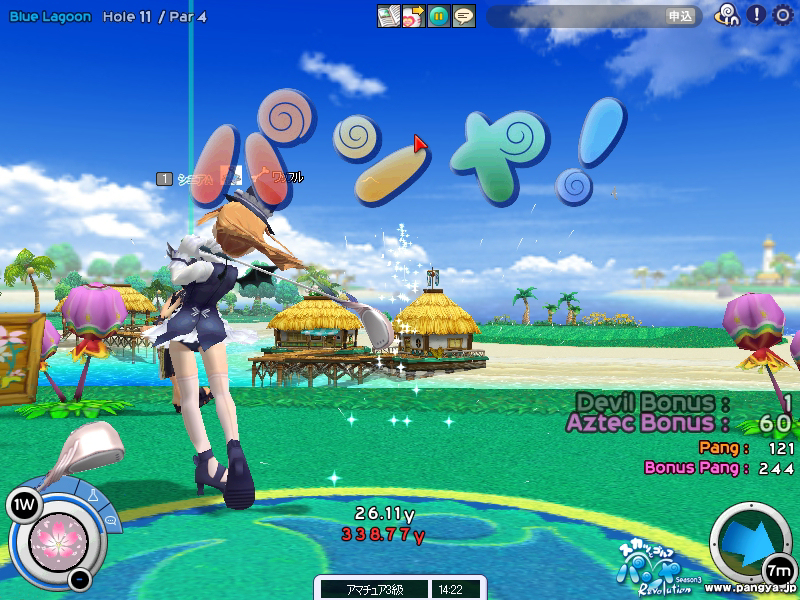
Task: Pause the game with the green button
Action: pyautogui.click(x=438, y=16)
